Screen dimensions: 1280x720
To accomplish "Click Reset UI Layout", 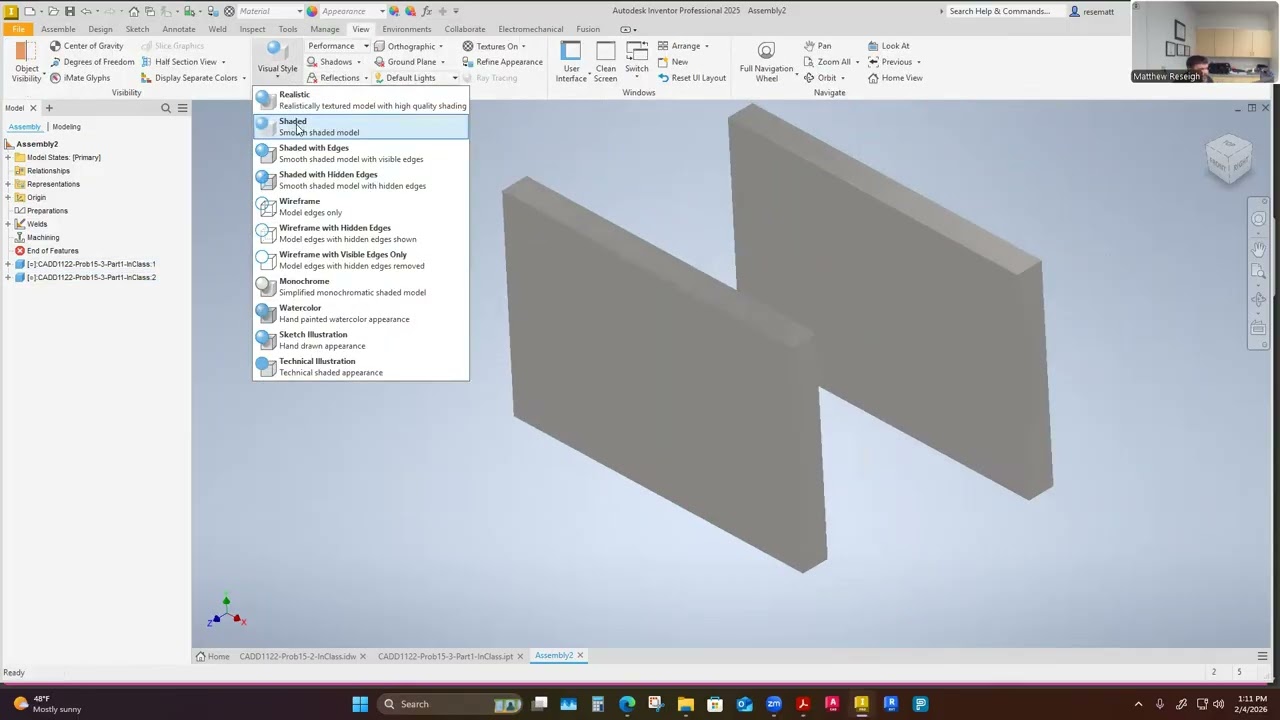I will click(x=692, y=78).
